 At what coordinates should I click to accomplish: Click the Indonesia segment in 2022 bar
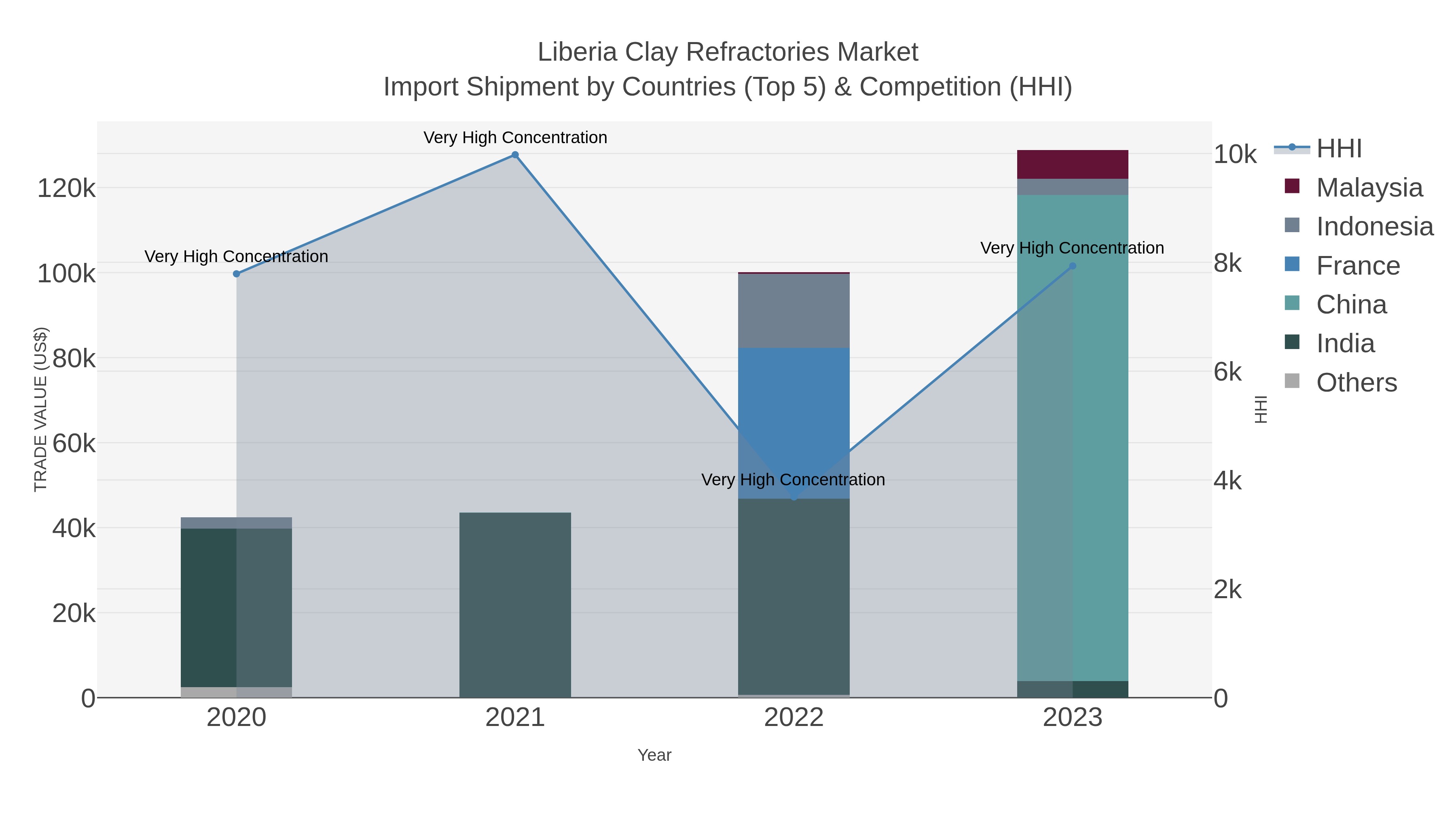point(794,311)
